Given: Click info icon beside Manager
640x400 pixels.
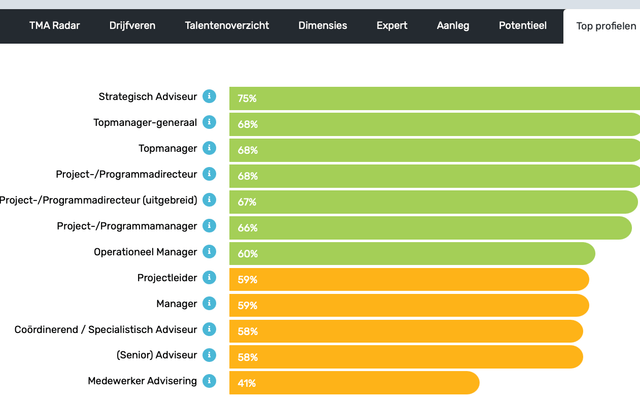Looking at the screenshot, I should coord(209,303).
